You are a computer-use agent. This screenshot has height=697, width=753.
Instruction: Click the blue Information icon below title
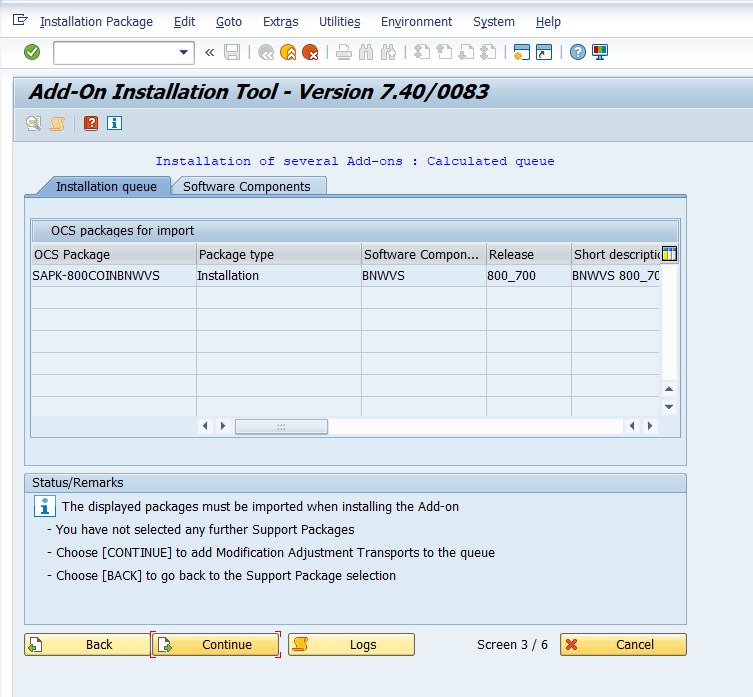click(x=114, y=123)
